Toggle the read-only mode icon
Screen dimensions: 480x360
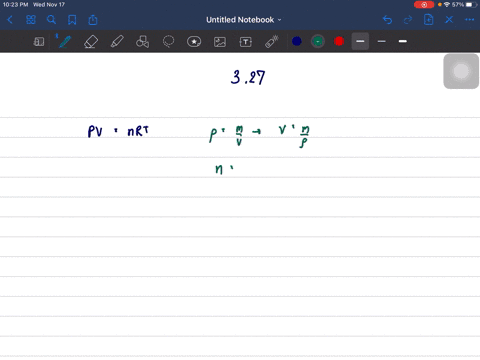39,42
